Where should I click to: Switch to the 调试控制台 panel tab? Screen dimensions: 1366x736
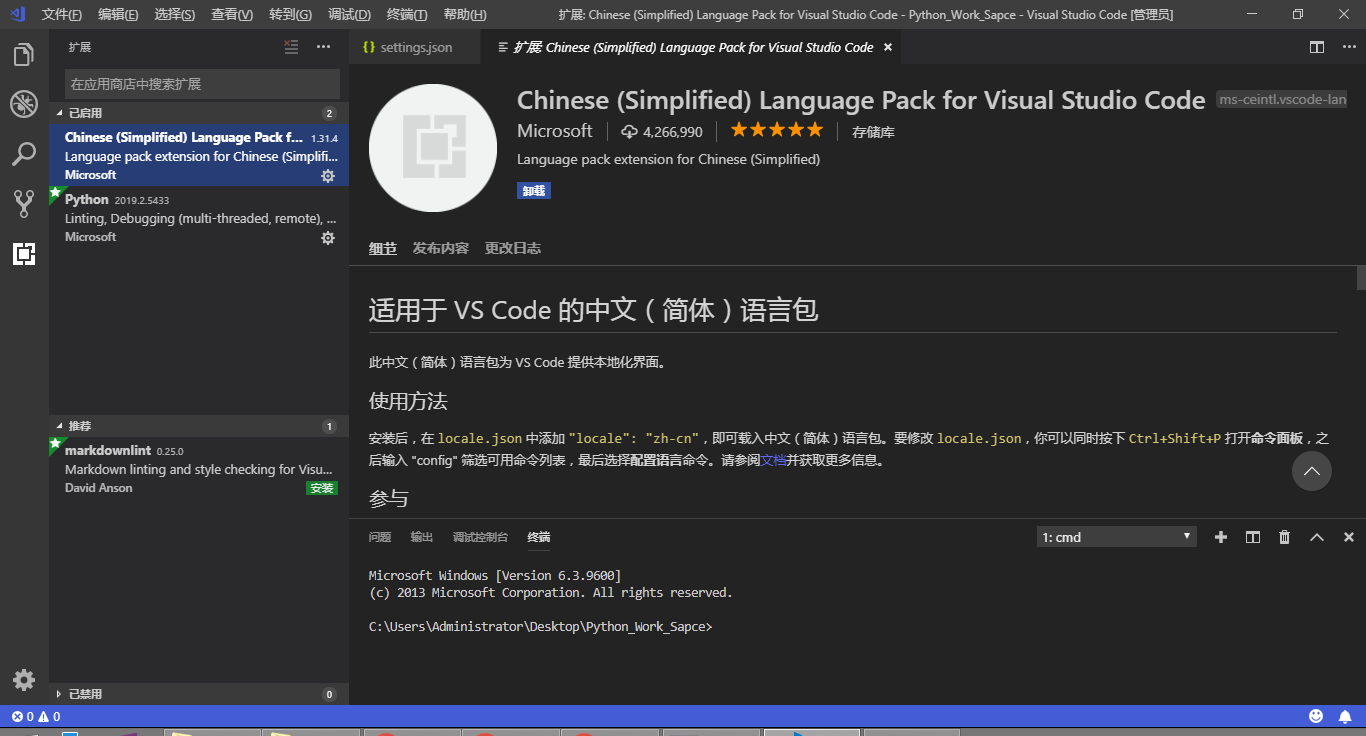coord(480,537)
